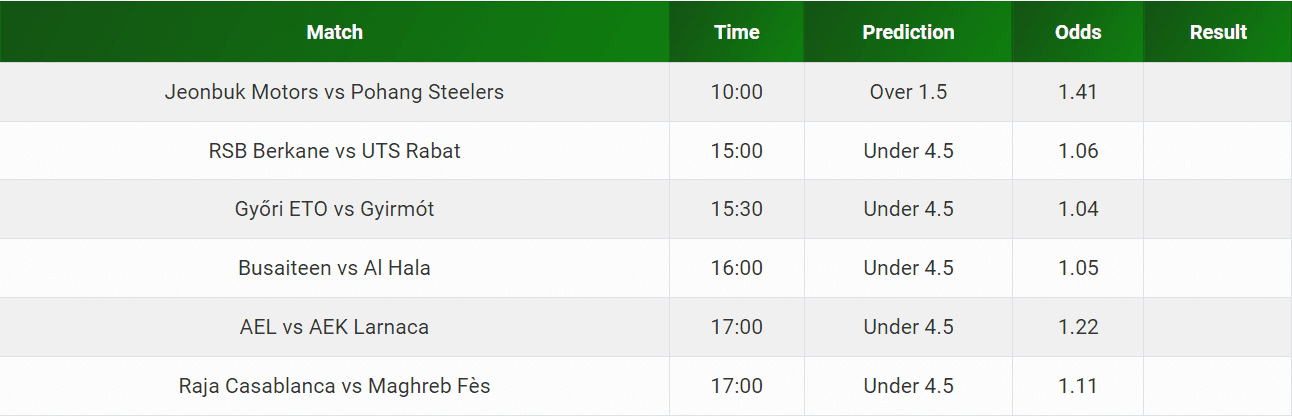
Task: Open Raja Casablanca vs Maghreb Fès match
Action: click(x=334, y=386)
